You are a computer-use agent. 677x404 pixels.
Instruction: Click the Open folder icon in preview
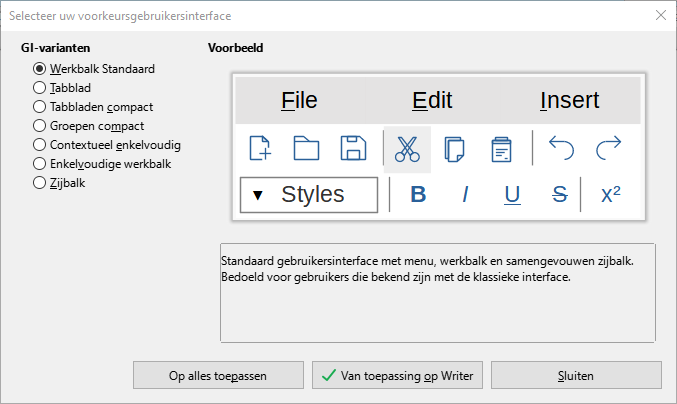pos(306,149)
